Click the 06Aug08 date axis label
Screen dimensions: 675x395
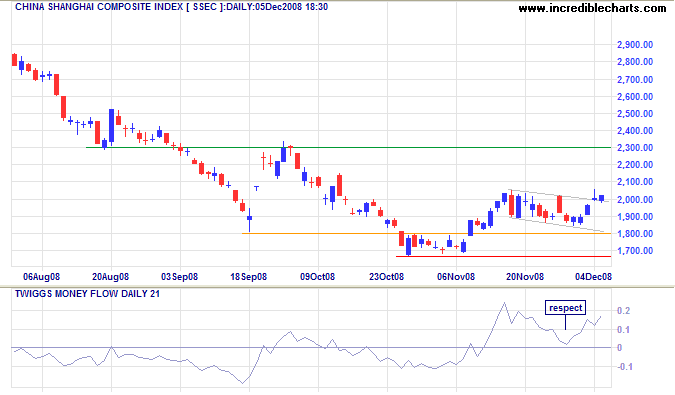(x=41, y=277)
